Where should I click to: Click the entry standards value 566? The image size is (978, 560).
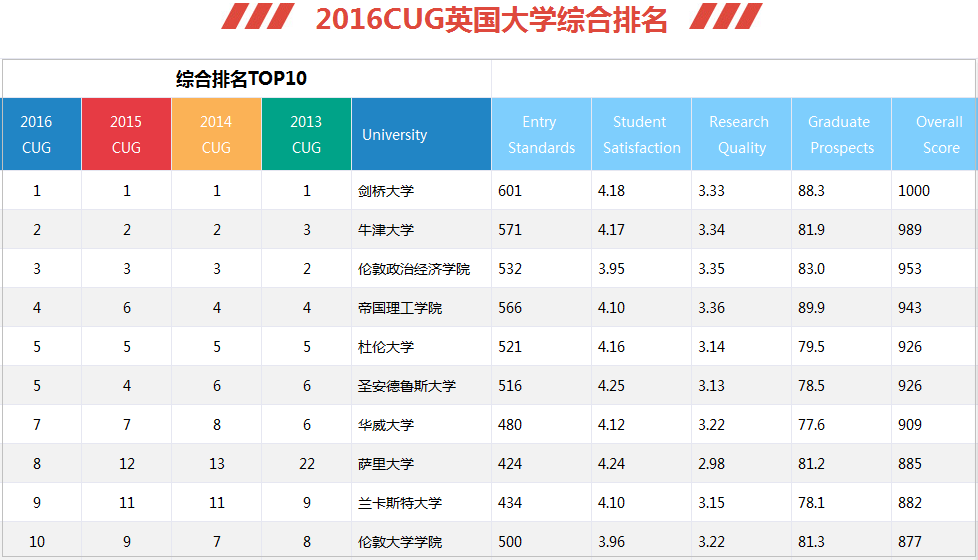point(510,307)
